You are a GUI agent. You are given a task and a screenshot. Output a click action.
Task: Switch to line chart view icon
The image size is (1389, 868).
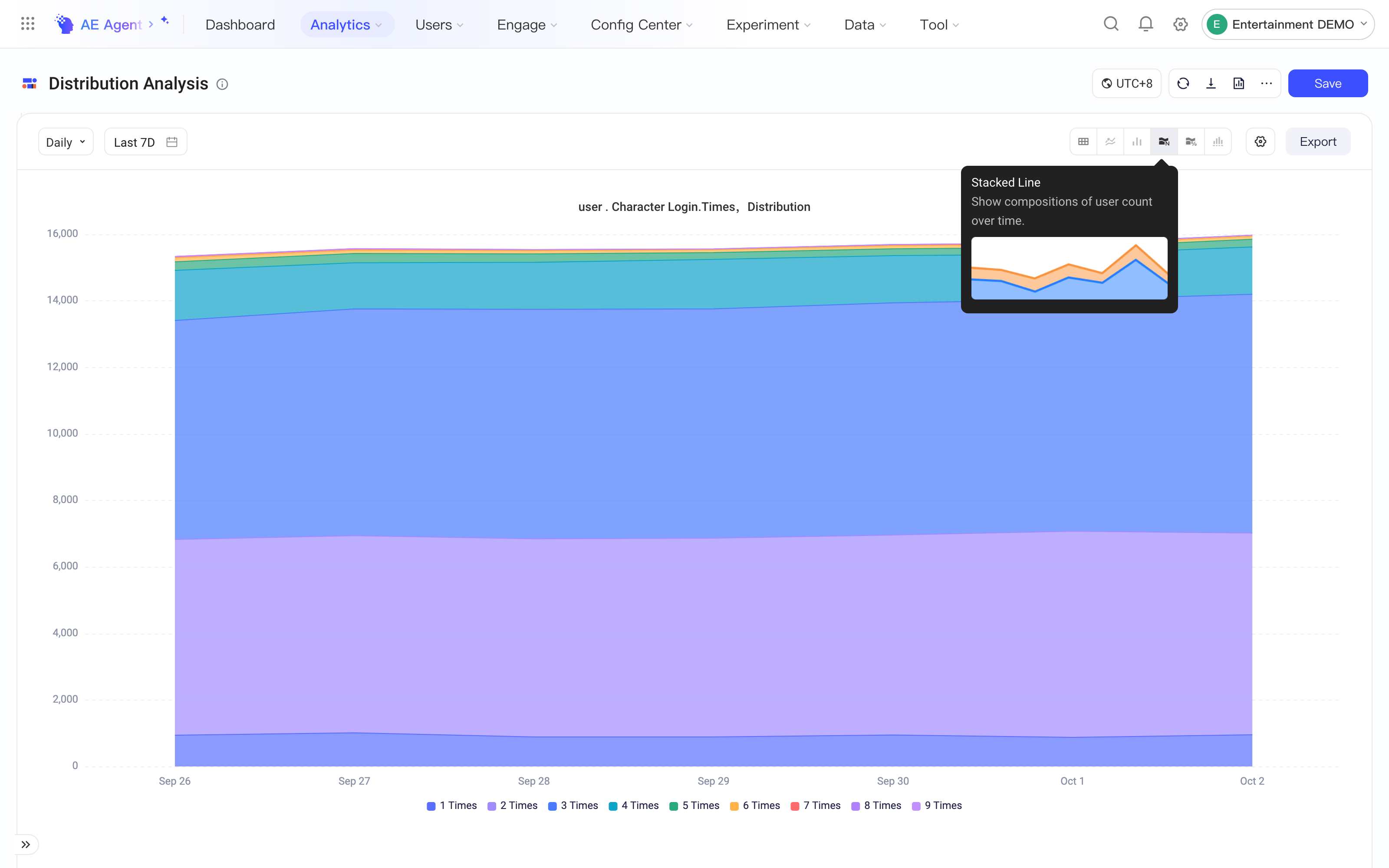coord(1110,142)
